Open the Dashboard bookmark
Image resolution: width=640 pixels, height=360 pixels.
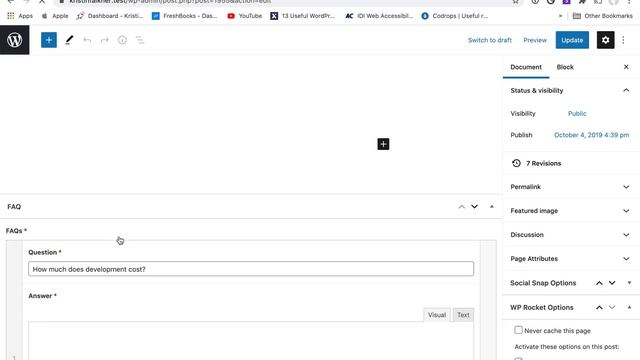[110, 16]
